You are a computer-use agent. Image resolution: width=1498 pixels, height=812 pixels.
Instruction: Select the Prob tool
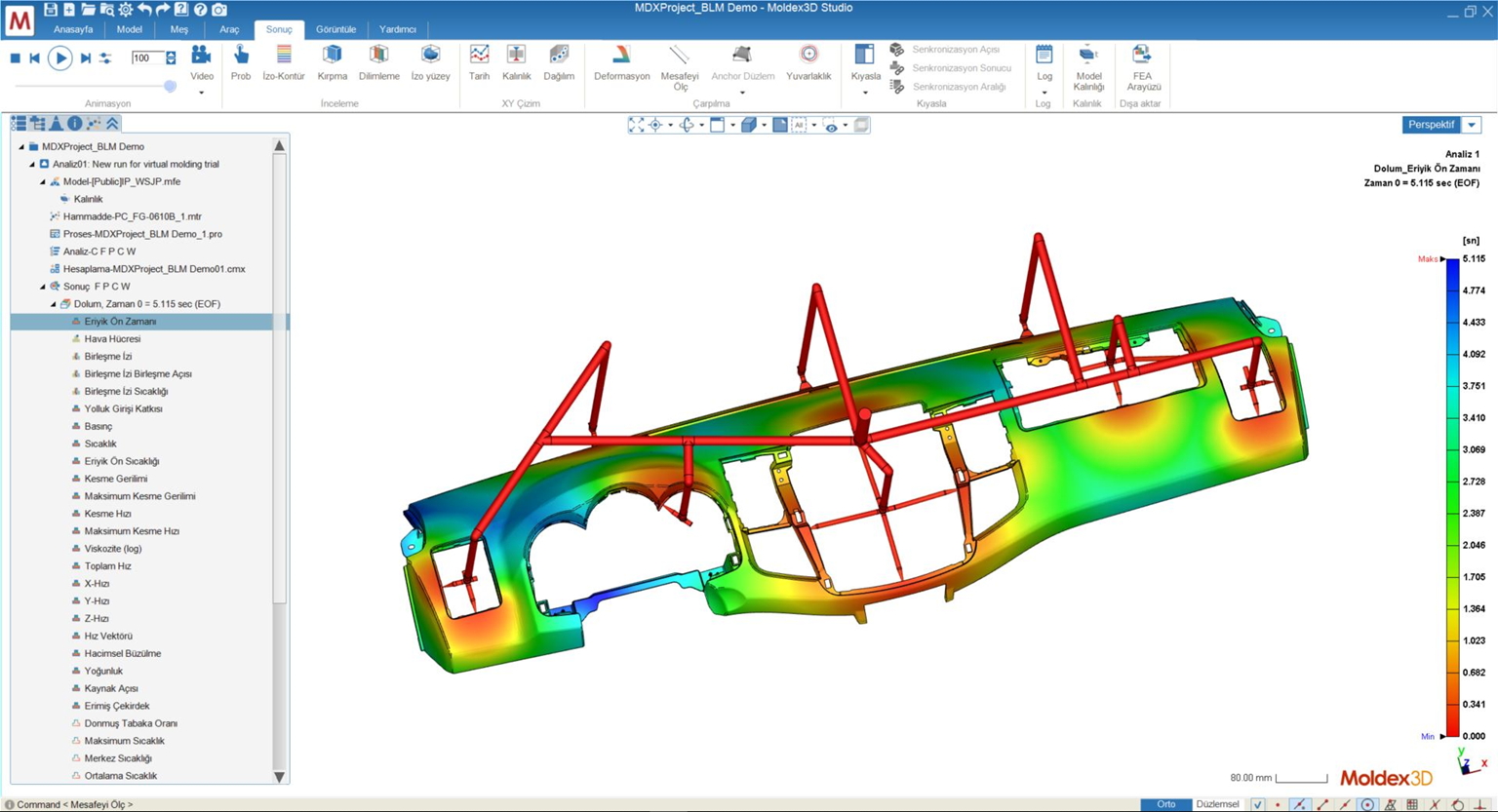coord(241,62)
